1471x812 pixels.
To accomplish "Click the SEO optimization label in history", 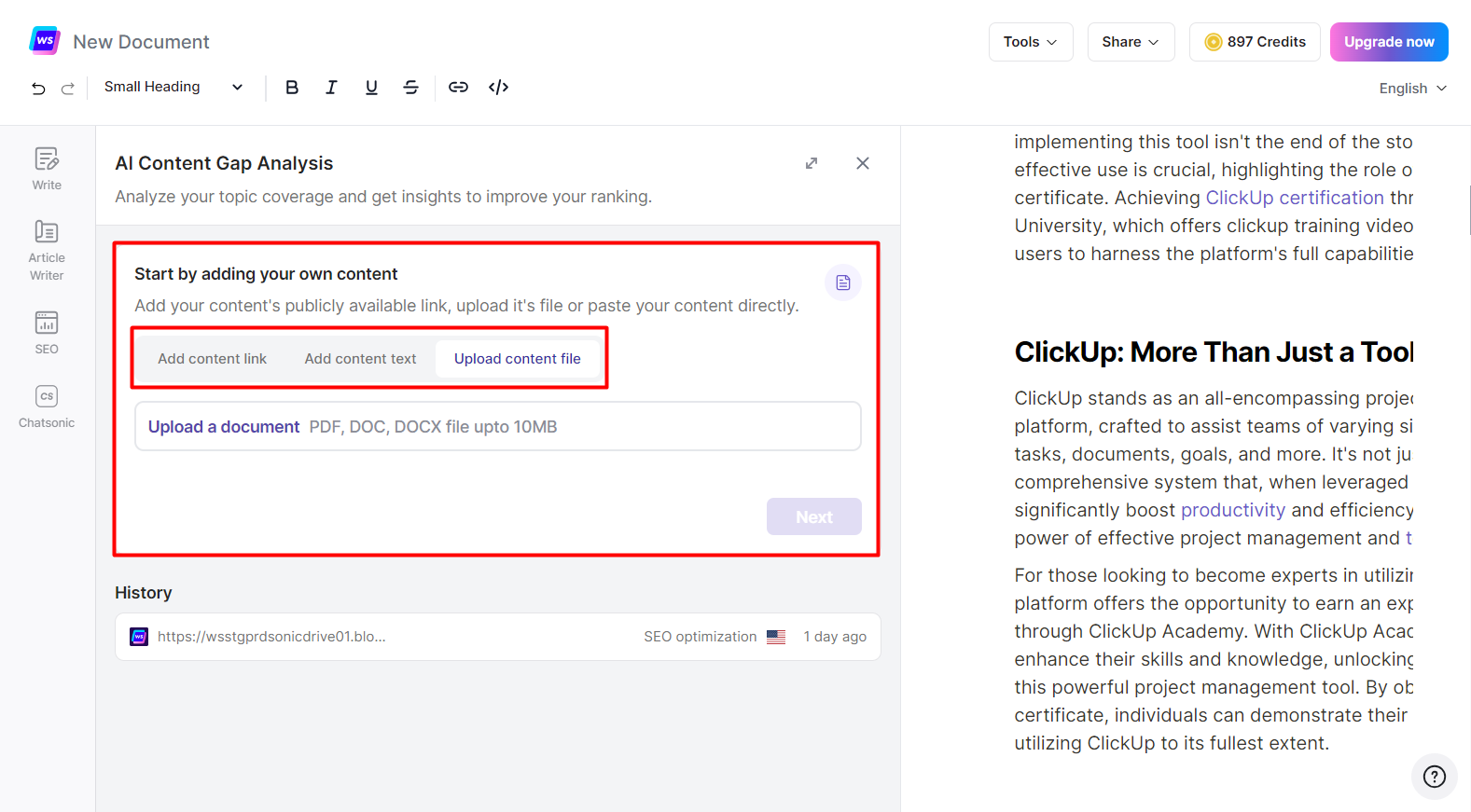I will [701, 637].
